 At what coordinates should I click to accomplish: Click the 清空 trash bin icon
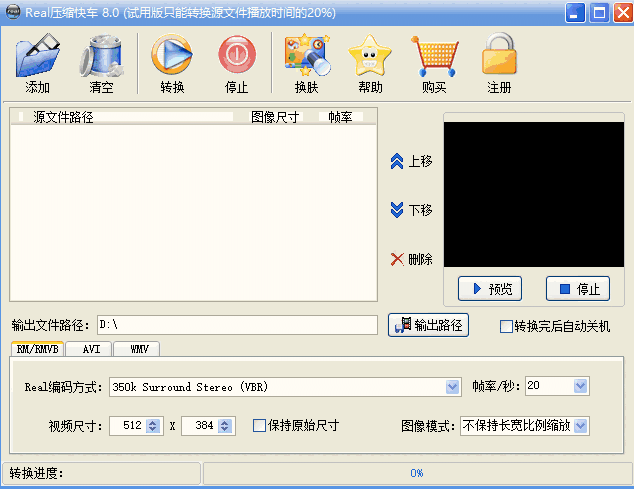pyautogui.click(x=101, y=55)
